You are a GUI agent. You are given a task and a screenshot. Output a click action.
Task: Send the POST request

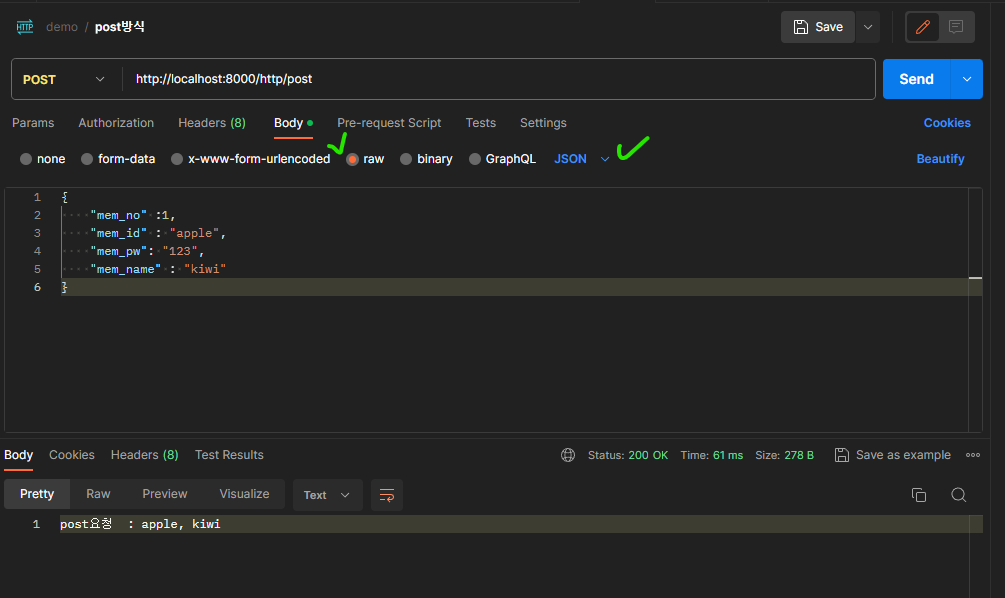(x=916, y=79)
